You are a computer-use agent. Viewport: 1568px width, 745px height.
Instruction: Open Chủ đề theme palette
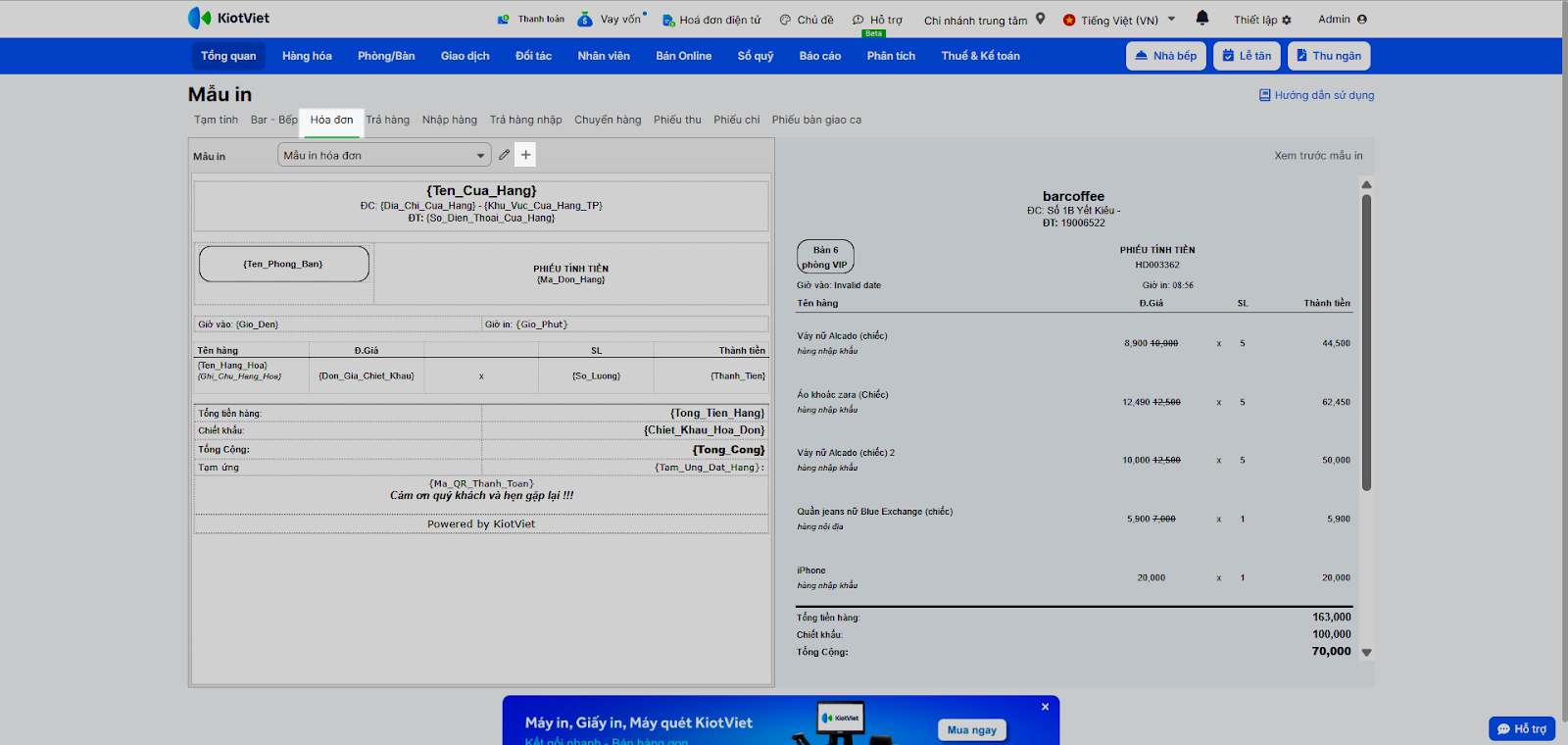tap(807, 20)
